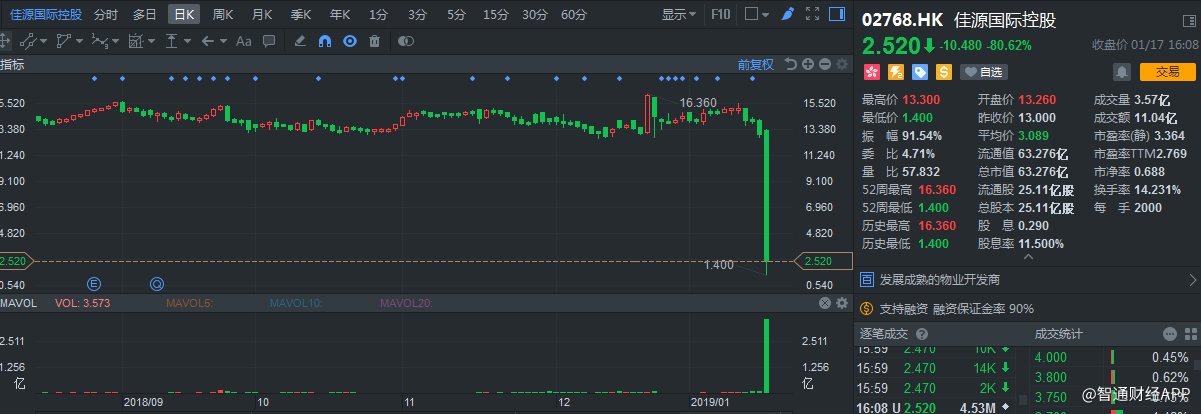Select the 15分 period
This screenshot has height=414, width=1201.
pyautogui.click(x=495, y=14)
